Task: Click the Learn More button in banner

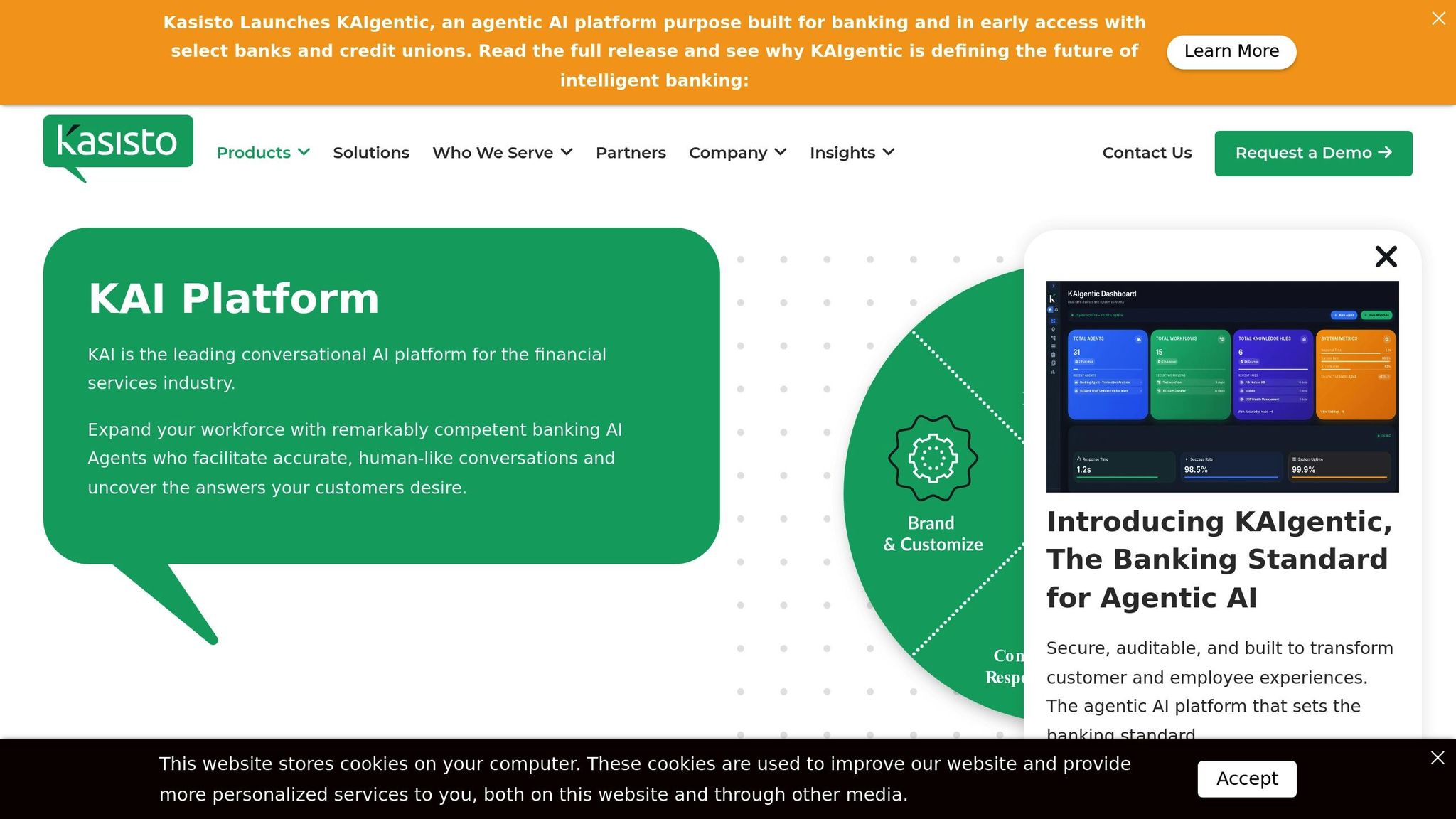Action: tap(1231, 52)
